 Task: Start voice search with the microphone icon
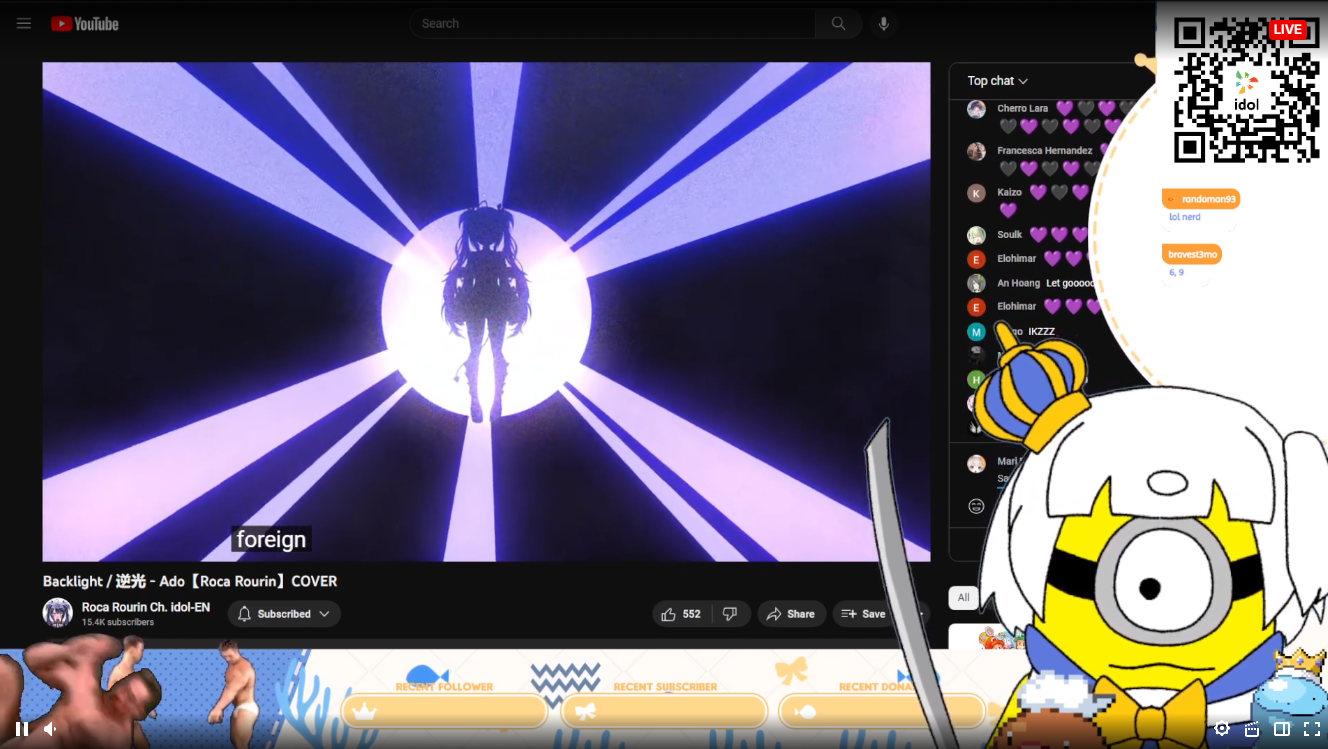tap(883, 24)
